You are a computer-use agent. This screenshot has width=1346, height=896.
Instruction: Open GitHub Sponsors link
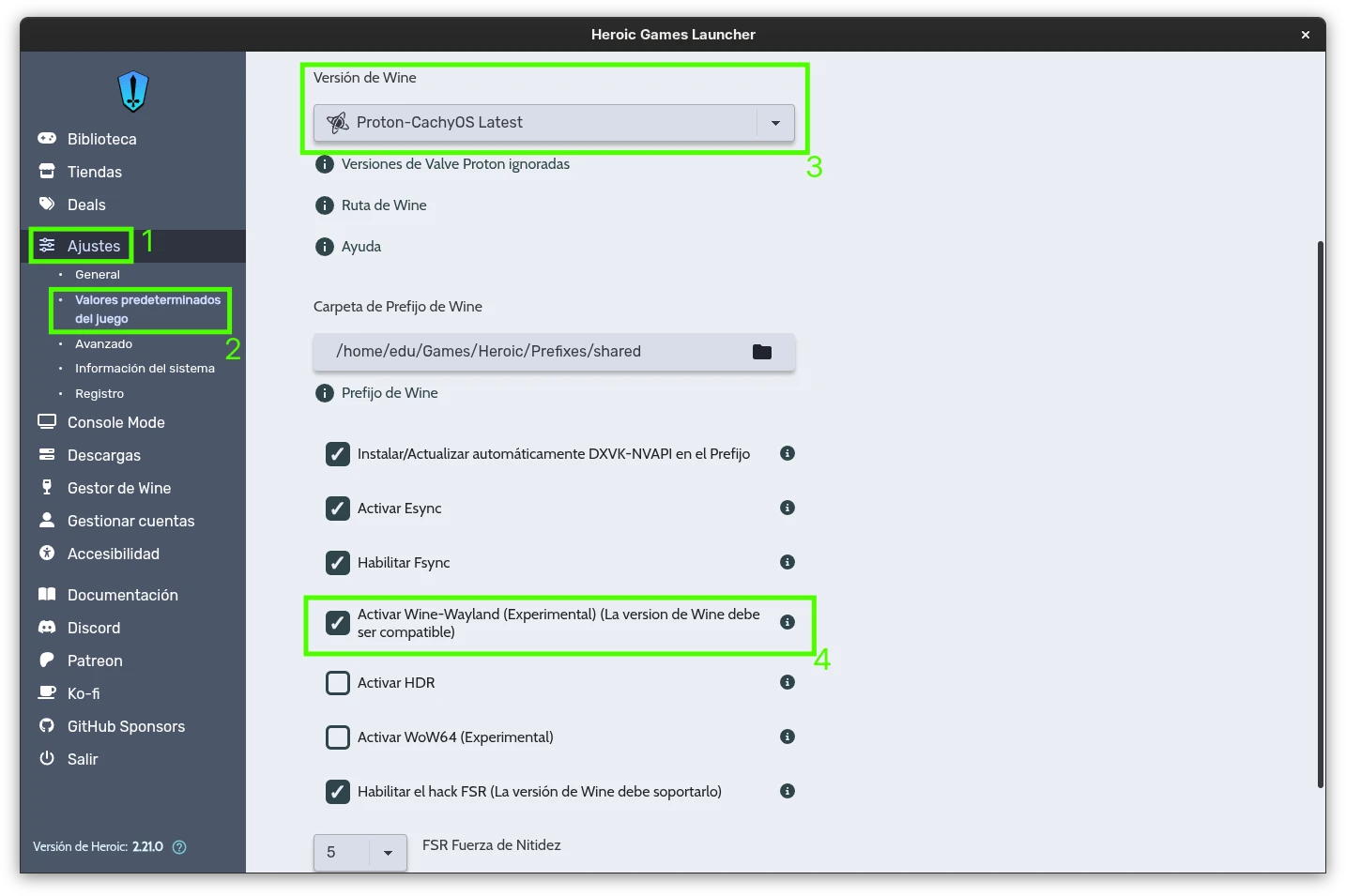click(126, 726)
